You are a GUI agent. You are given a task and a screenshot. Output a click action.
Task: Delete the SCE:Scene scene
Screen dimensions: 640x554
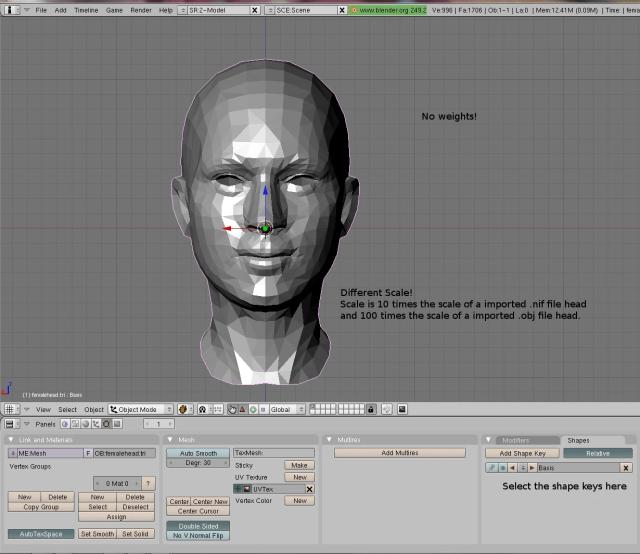(342, 10)
